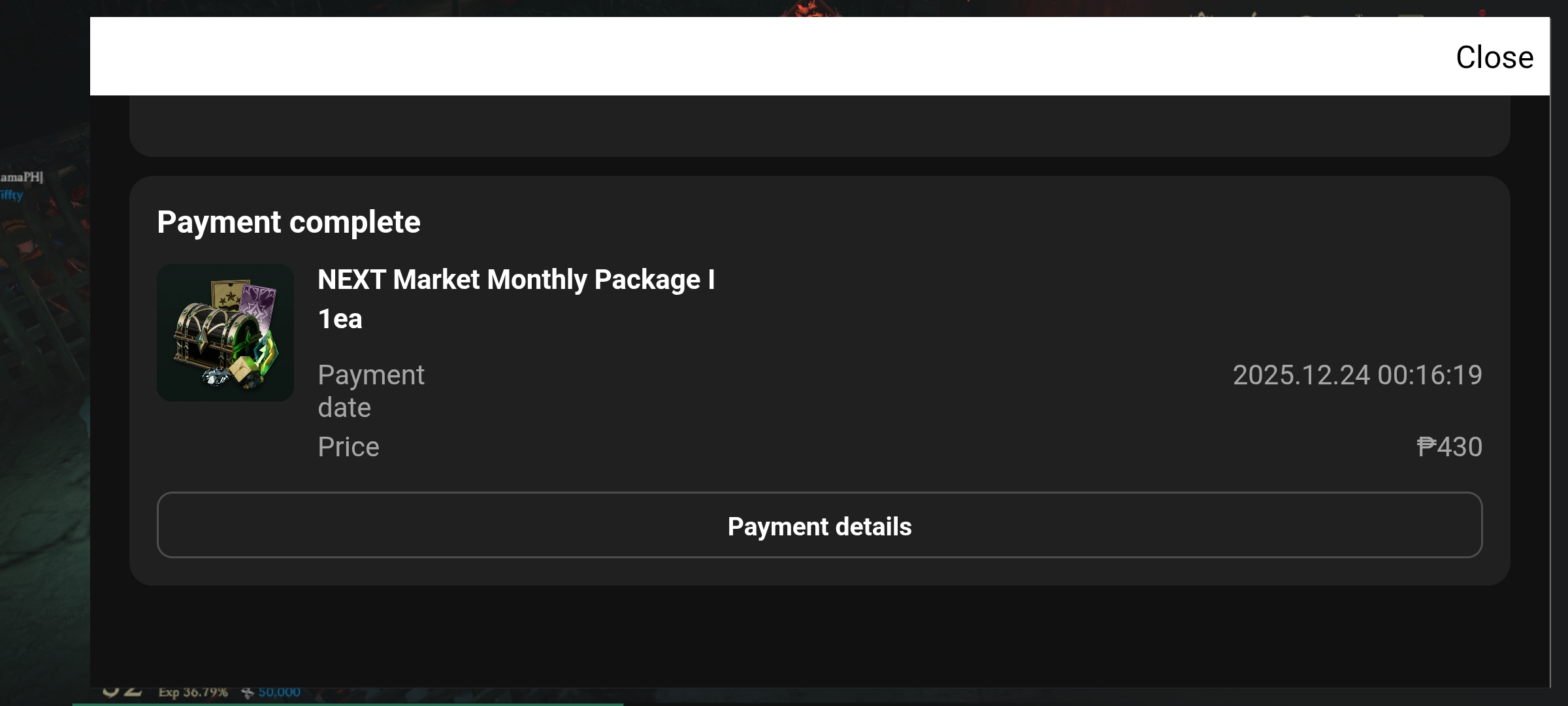Click the blue iffty chat text
The height and width of the screenshot is (706, 1568).
coord(12,195)
